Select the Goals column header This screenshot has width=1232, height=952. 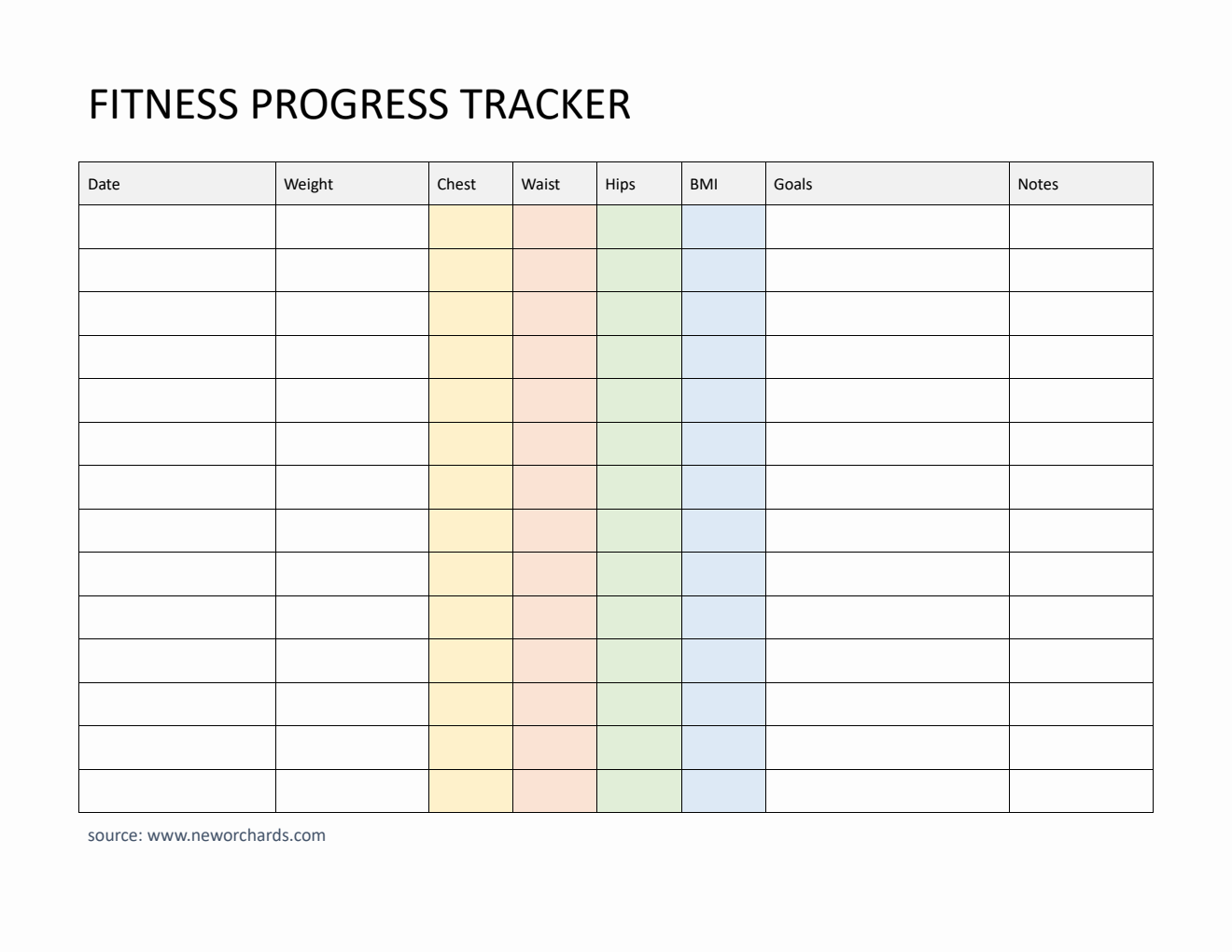[x=887, y=184]
